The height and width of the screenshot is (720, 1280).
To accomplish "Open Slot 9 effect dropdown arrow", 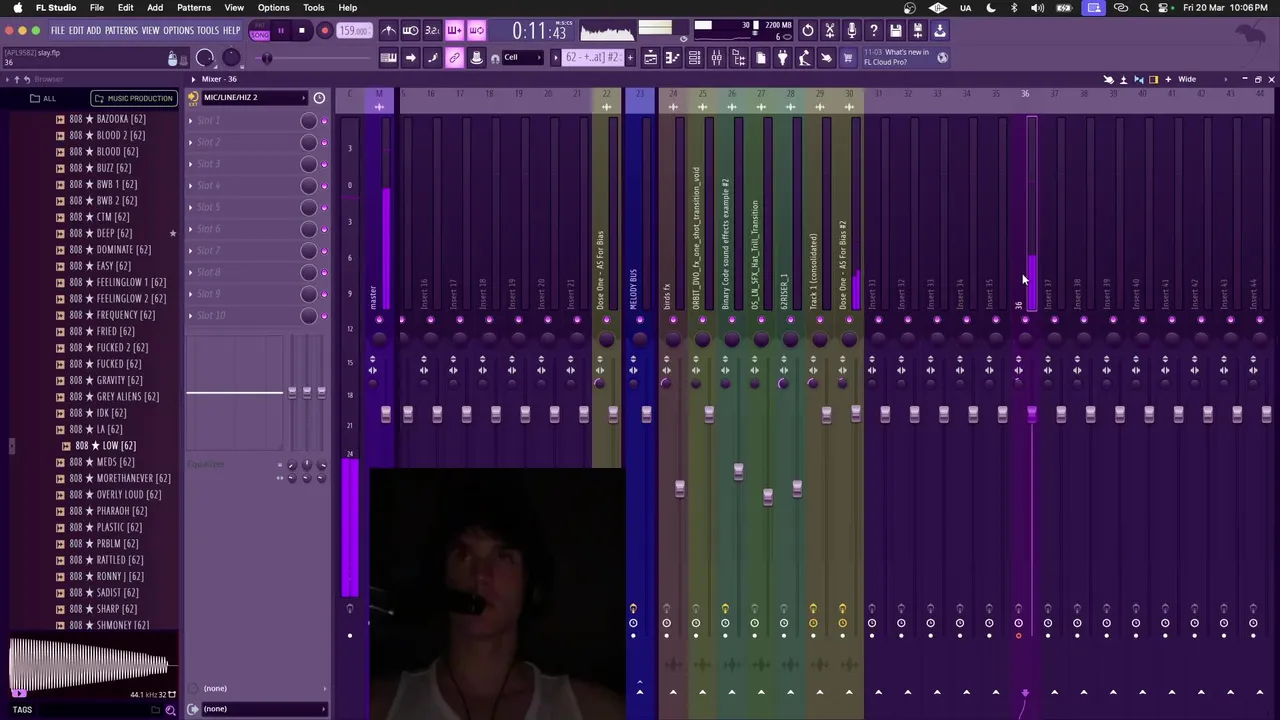I will [190, 294].
